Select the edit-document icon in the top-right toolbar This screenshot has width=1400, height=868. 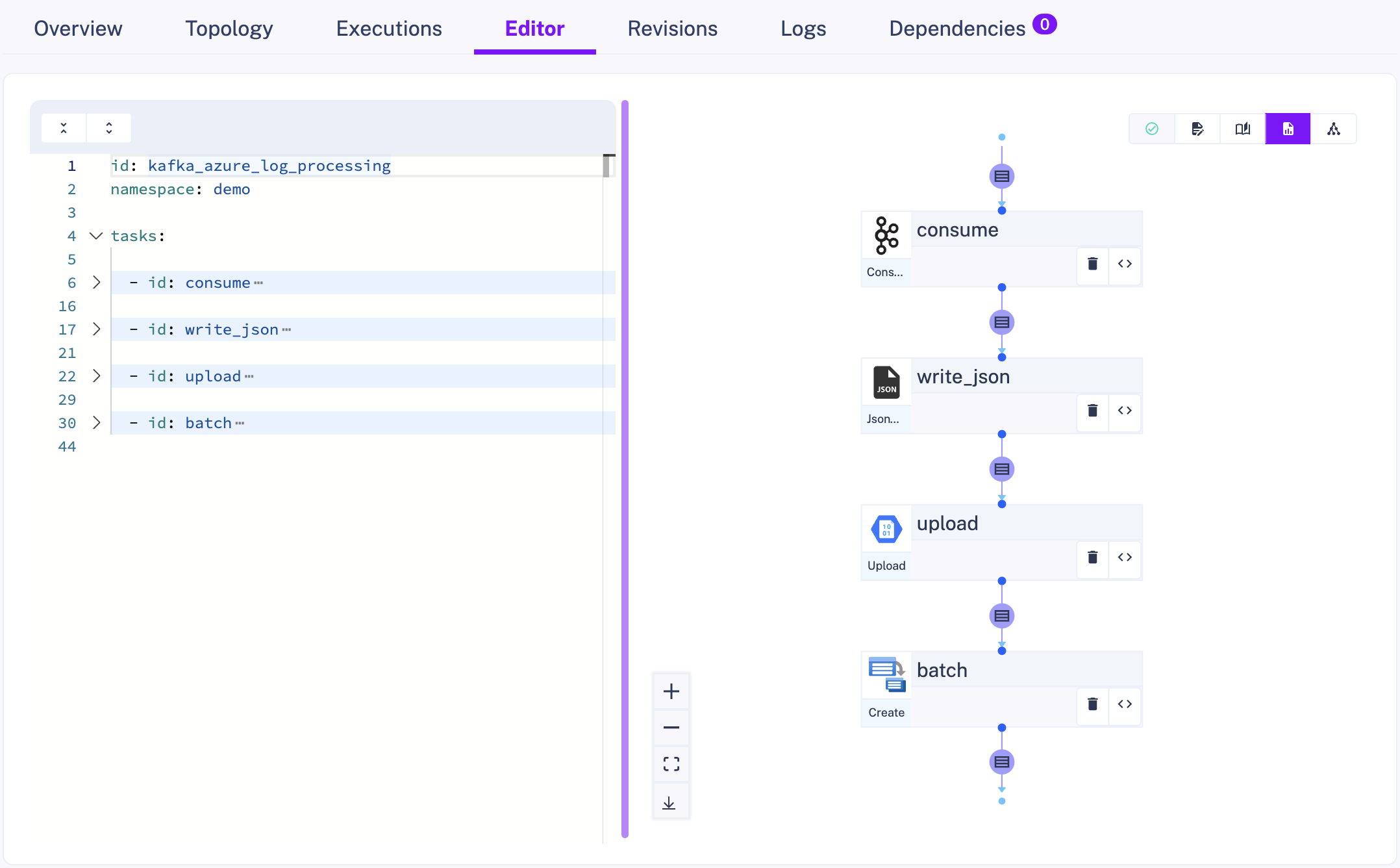pos(1198,129)
